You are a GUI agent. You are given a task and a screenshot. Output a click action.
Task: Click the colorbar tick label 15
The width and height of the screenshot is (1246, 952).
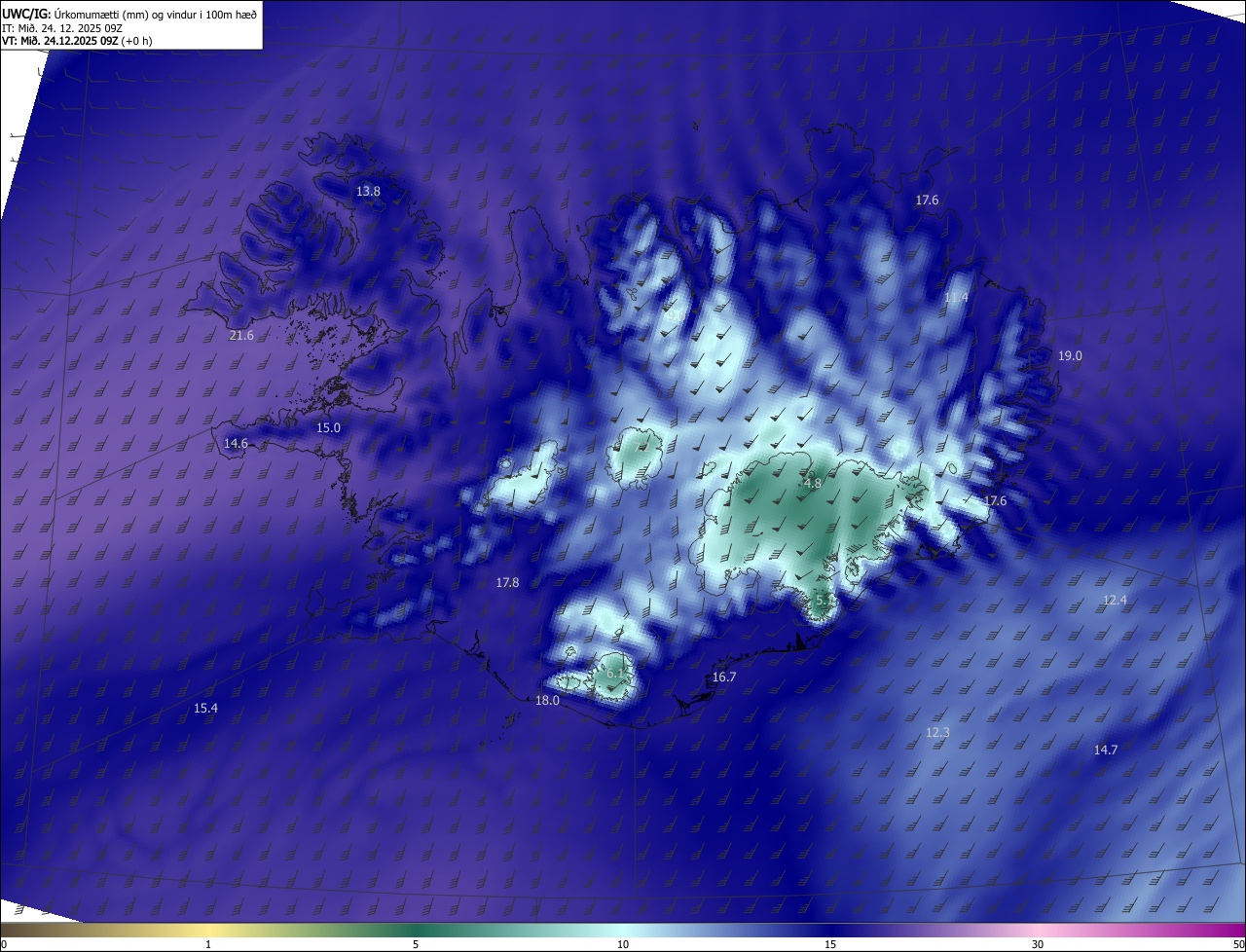click(830, 944)
